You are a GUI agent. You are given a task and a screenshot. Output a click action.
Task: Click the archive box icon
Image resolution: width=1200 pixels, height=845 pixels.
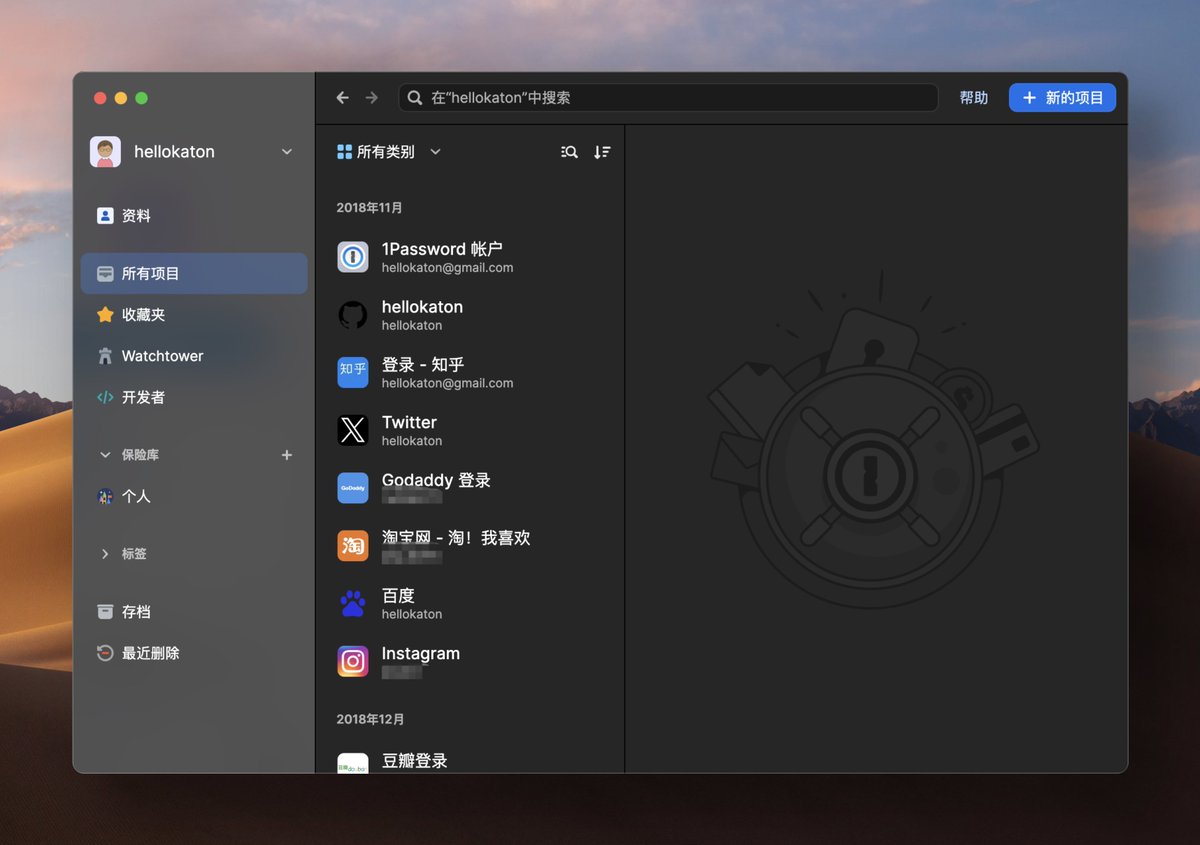pos(105,612)
